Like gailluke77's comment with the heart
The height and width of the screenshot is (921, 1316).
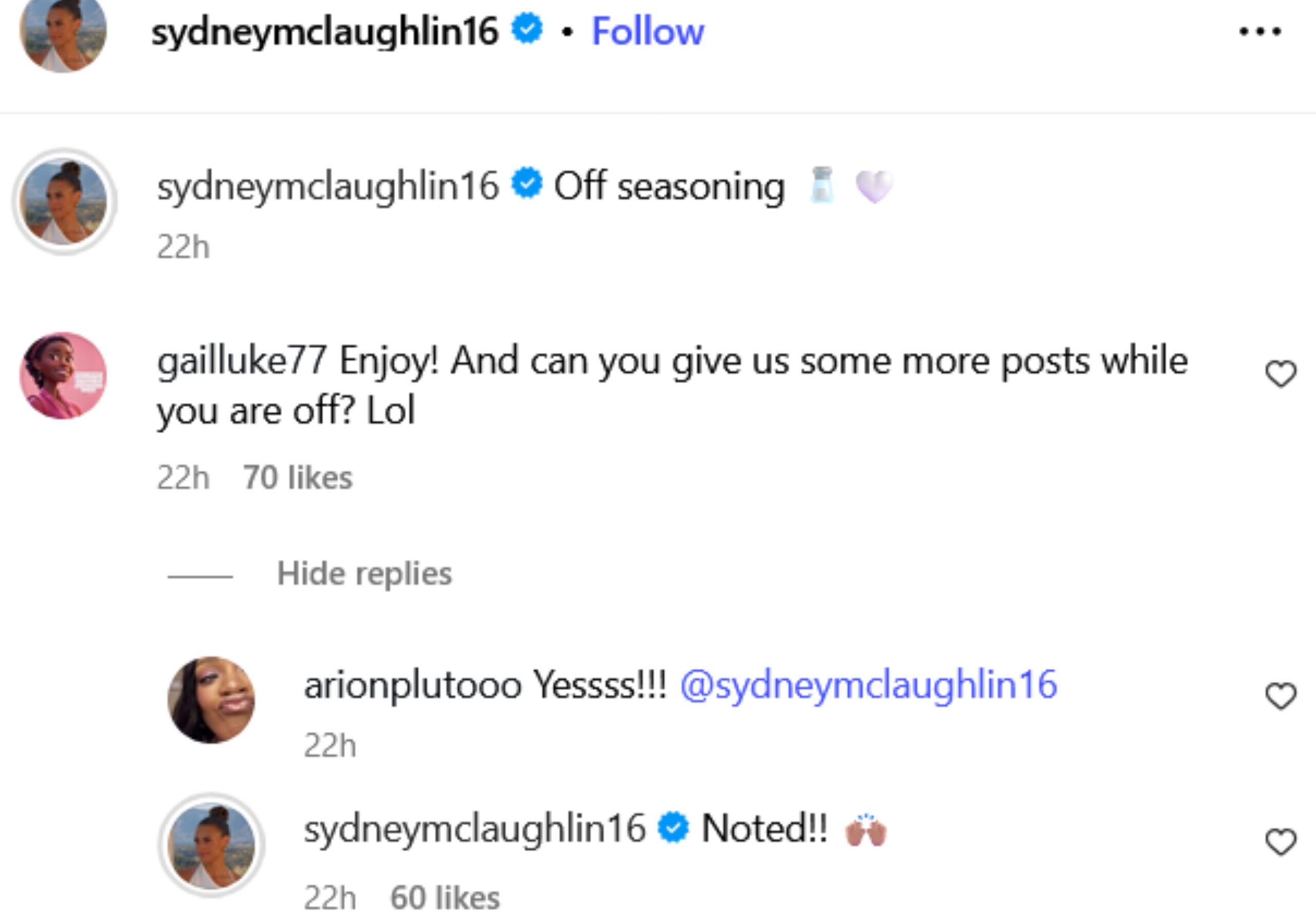[x=1281, y=374]
